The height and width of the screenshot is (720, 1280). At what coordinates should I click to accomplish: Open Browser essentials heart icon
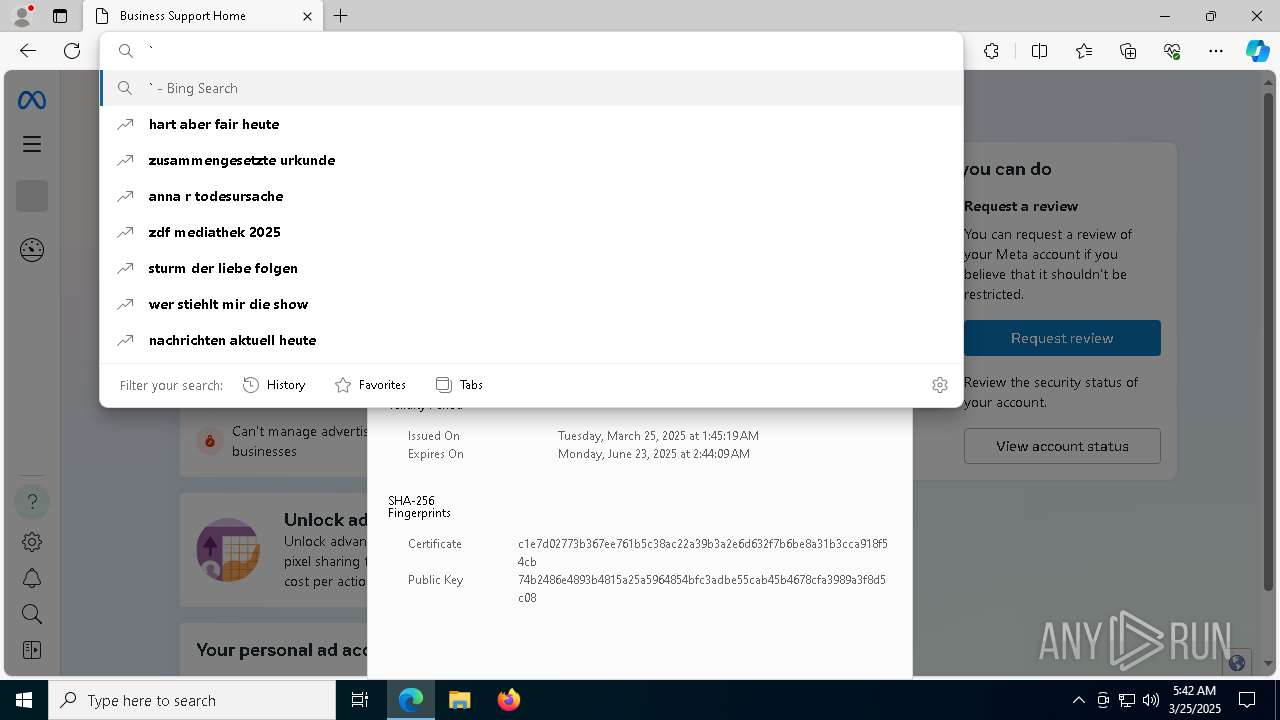click(x=1172, y=51)
